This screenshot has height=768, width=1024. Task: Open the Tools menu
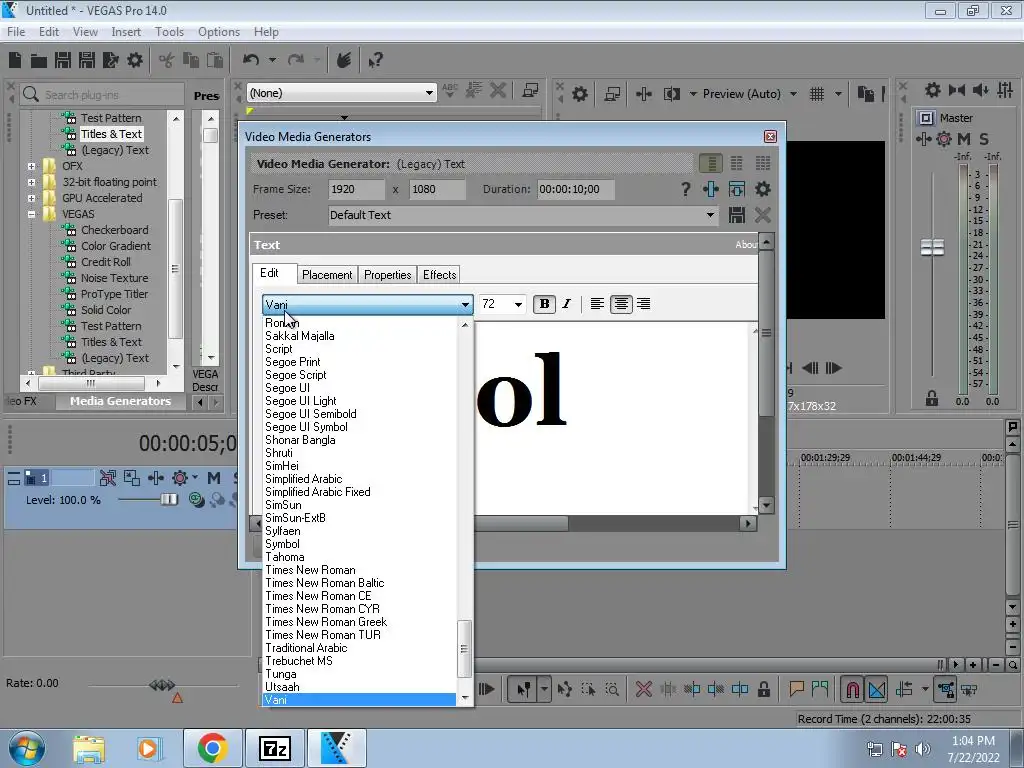(x=169, y=31)
